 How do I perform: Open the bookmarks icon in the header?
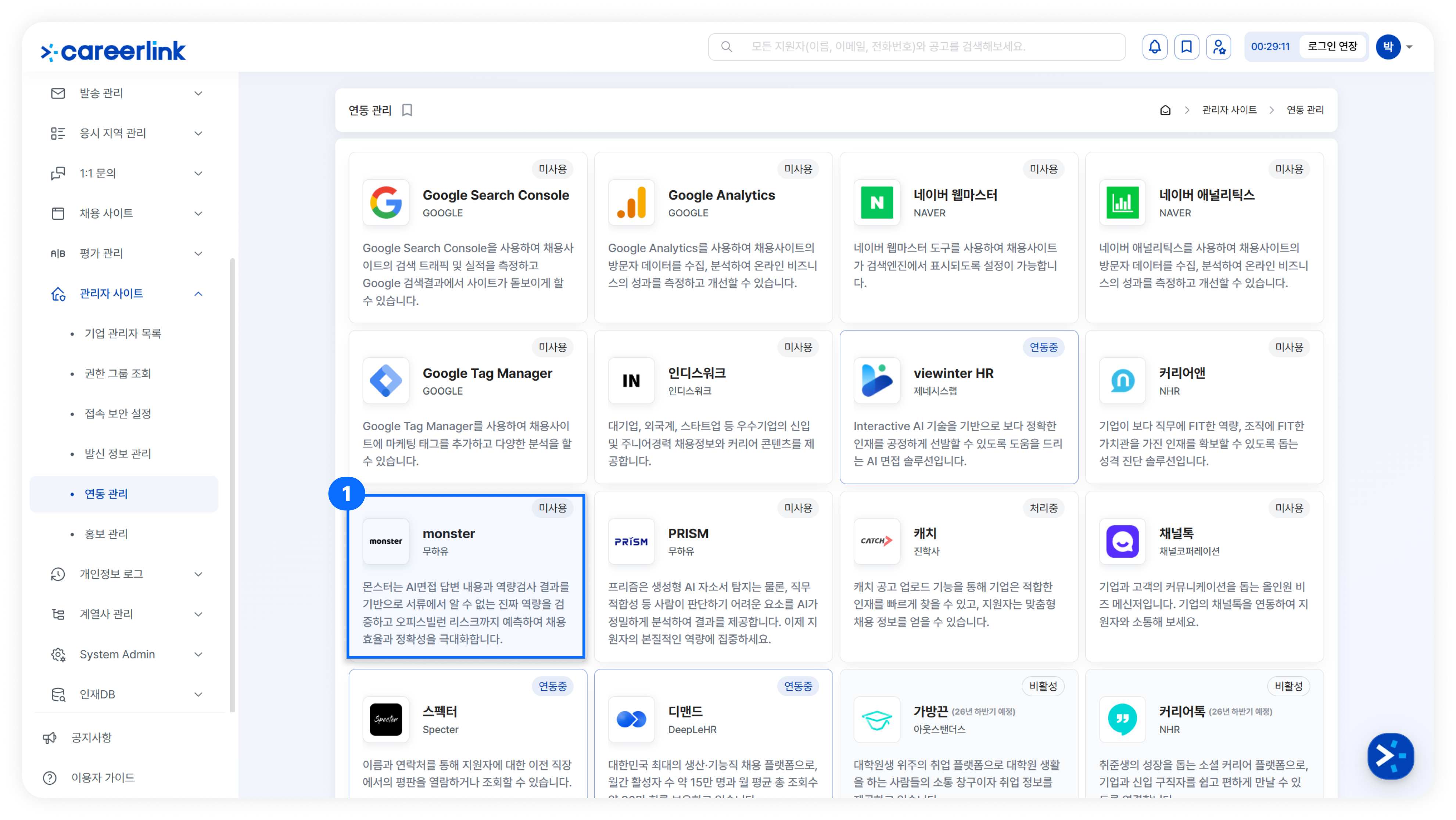click(x=1186, y=46)
